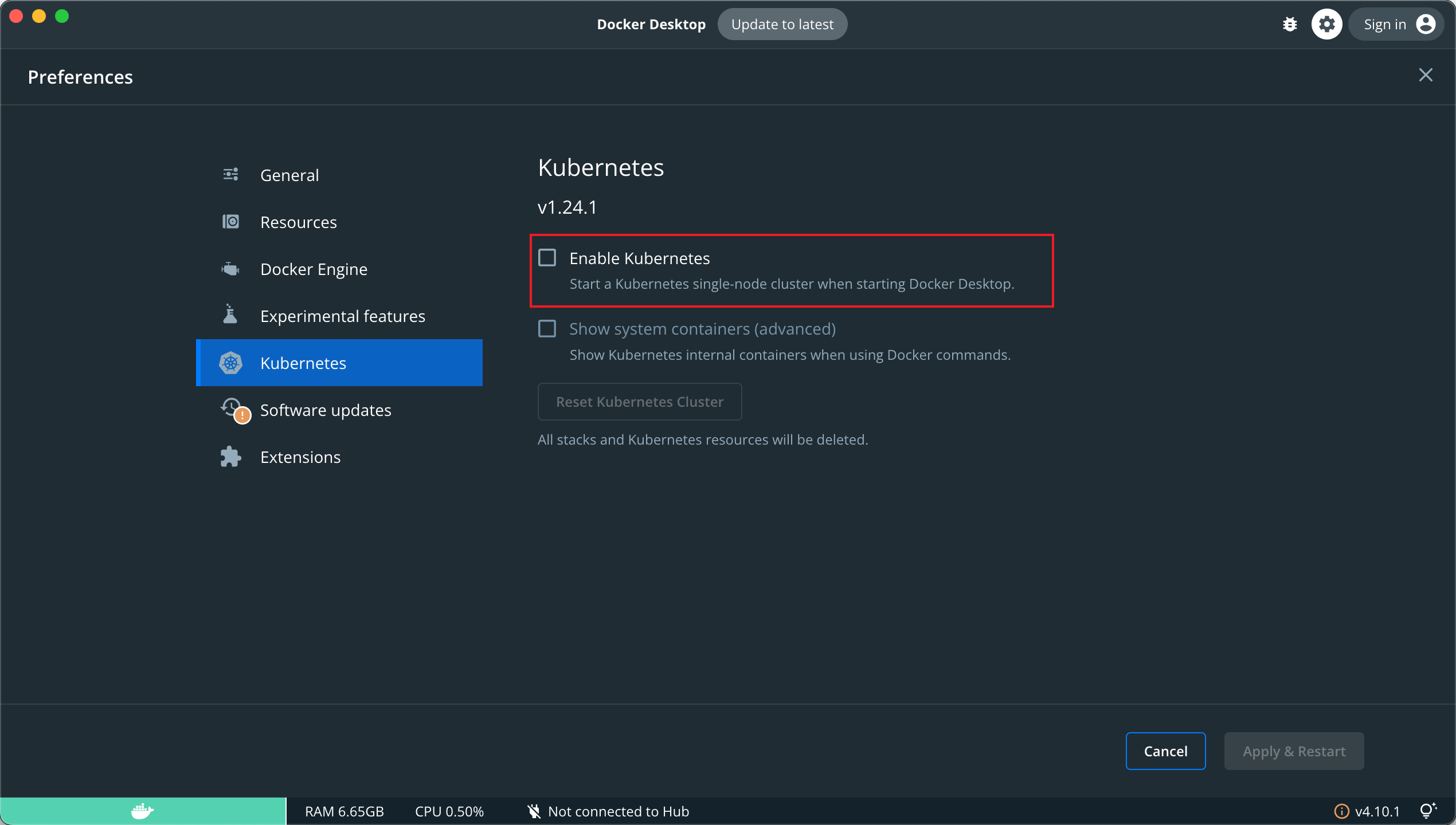Click the Docker Engine sidebar icon
The width and height of the screenshot is (1456, 825).
point(232,269)
